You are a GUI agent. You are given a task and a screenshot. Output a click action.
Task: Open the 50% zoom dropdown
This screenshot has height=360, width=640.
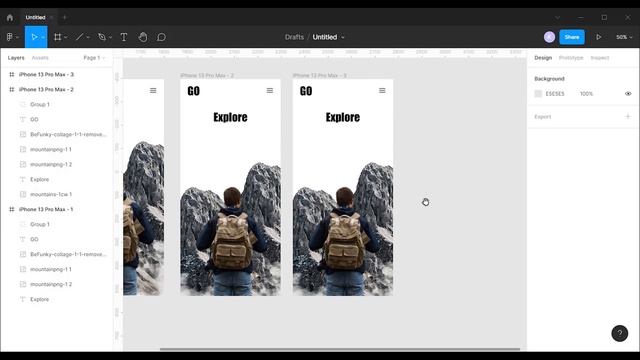coord(624,37)
